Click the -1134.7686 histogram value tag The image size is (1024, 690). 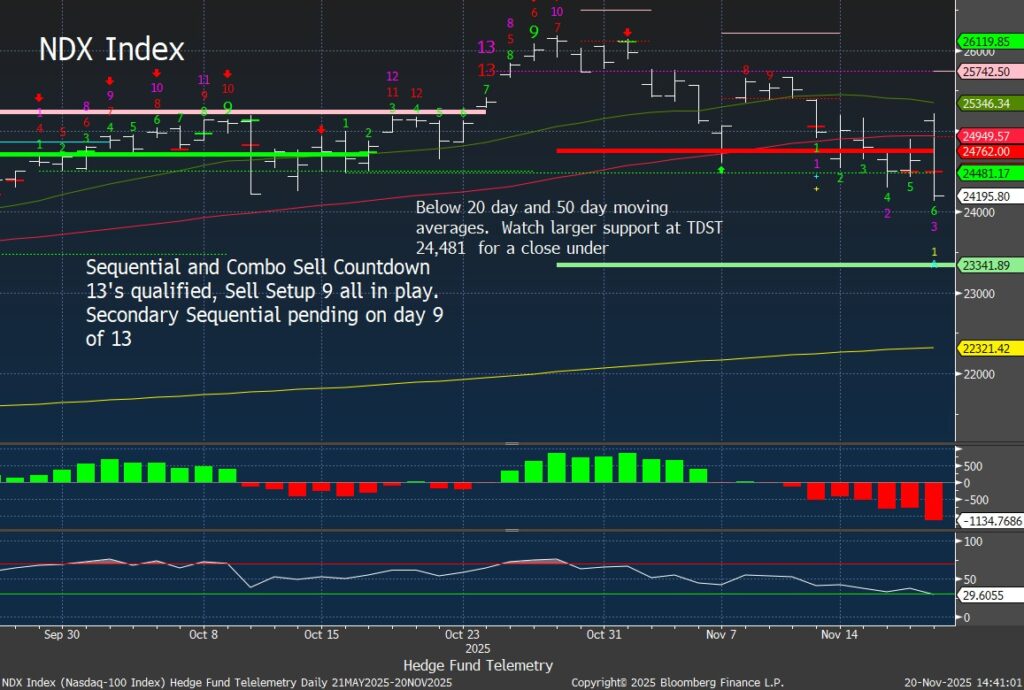[x=988, y=521]
